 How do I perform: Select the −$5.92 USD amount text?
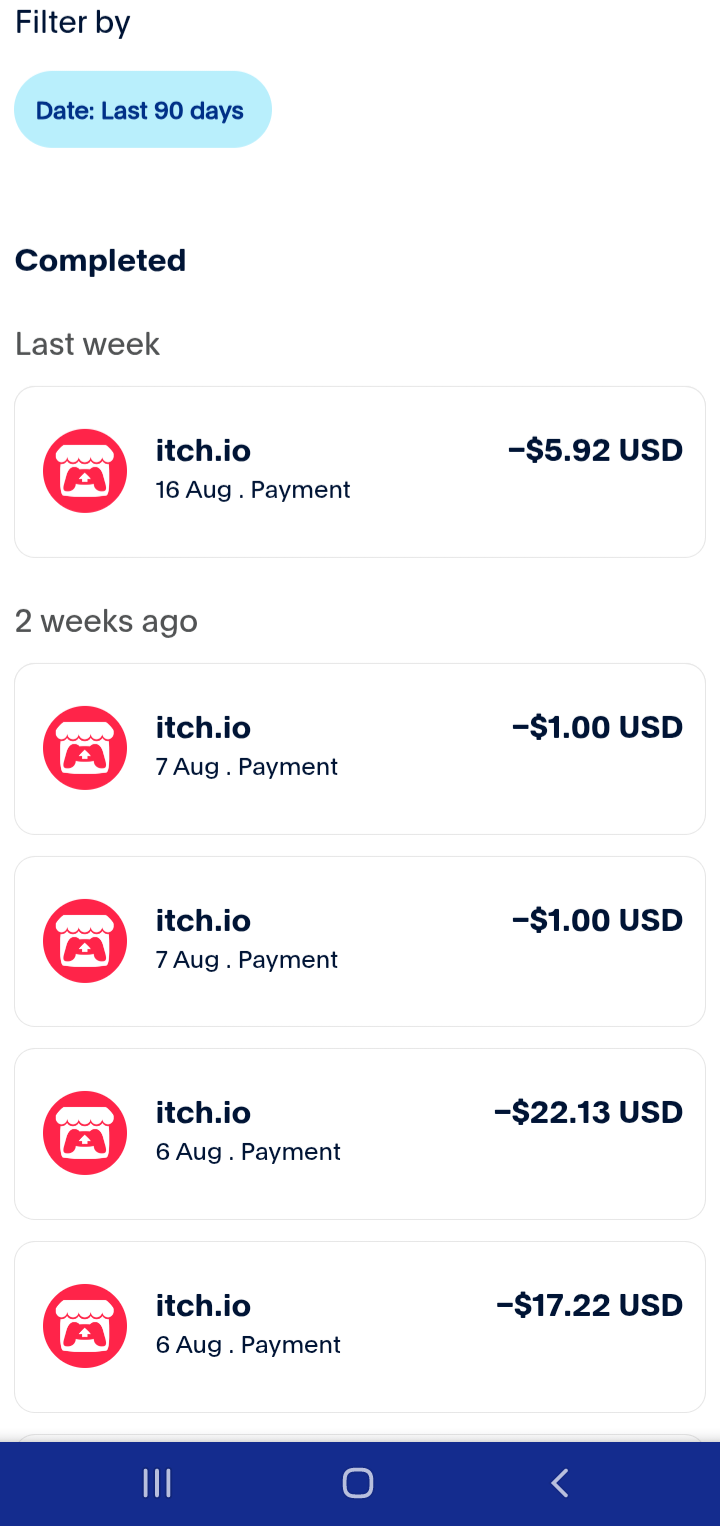595,451
